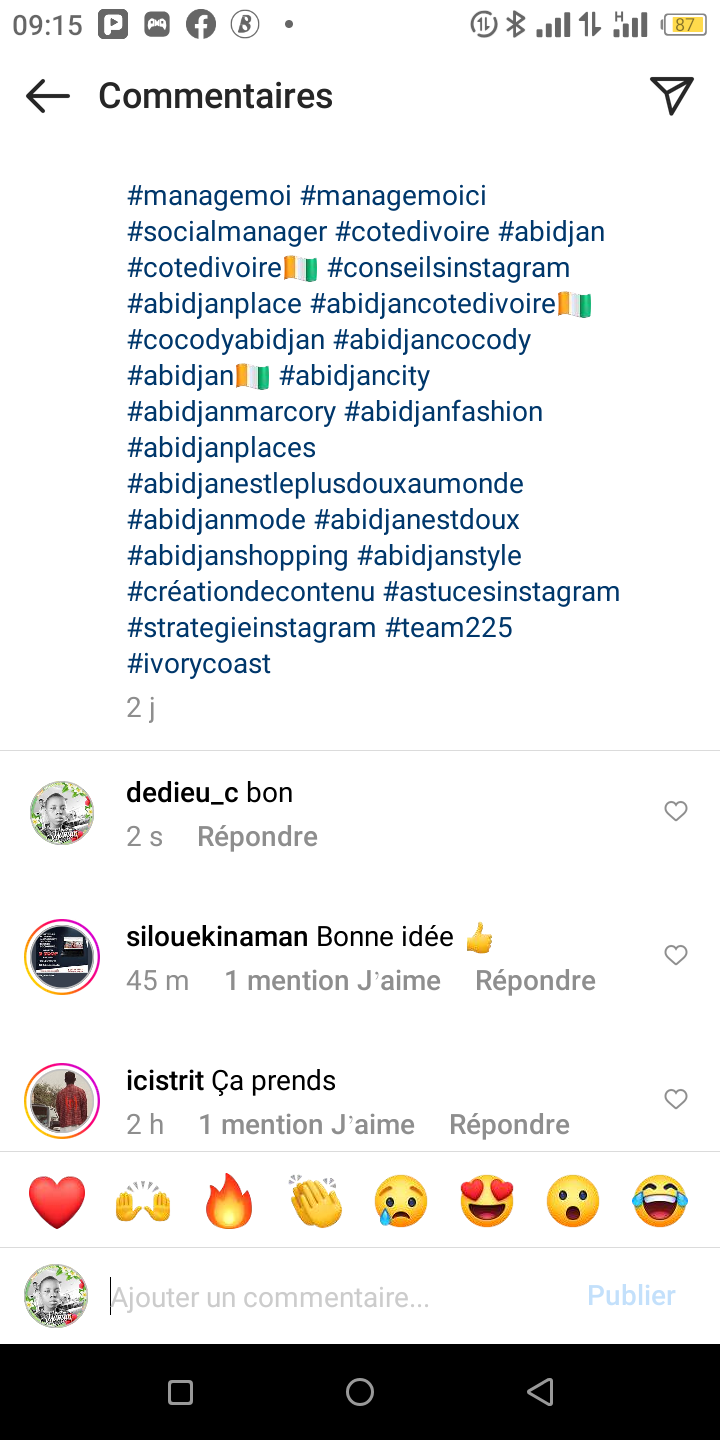The height and width of the screenshot is (1440, 720).
Task: Like dedieu_c's comment with heart
Action: 676,811
